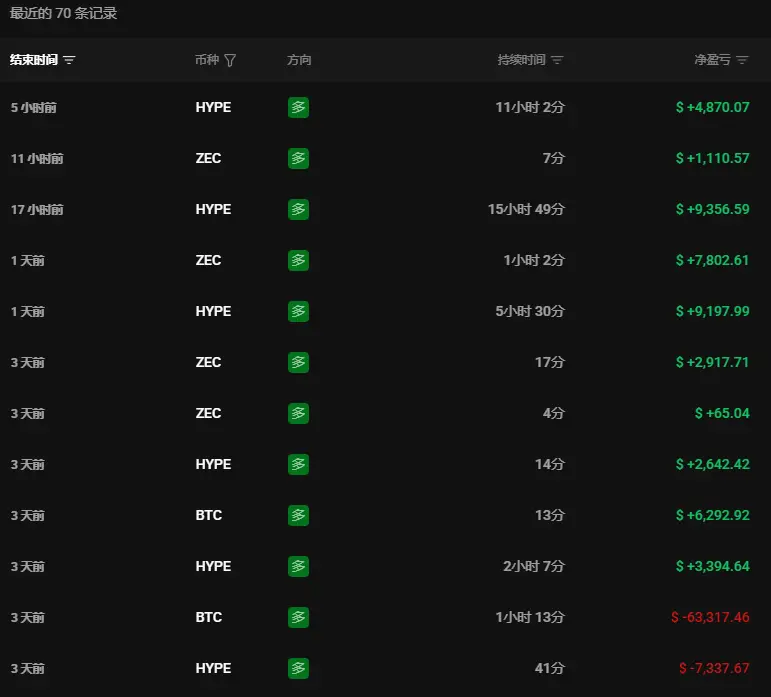The width and height of the screenshot is (771, 697).
Task: Click the 5小时 30分 duration
Action: point(530,311)
